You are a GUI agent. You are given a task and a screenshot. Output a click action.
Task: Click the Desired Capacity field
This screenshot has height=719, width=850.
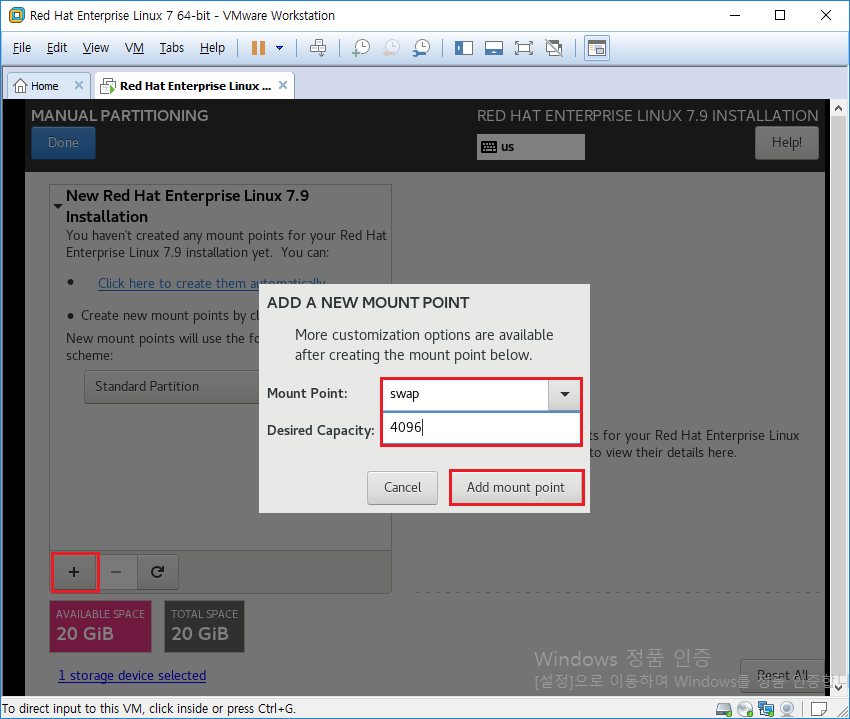[481, 428]
